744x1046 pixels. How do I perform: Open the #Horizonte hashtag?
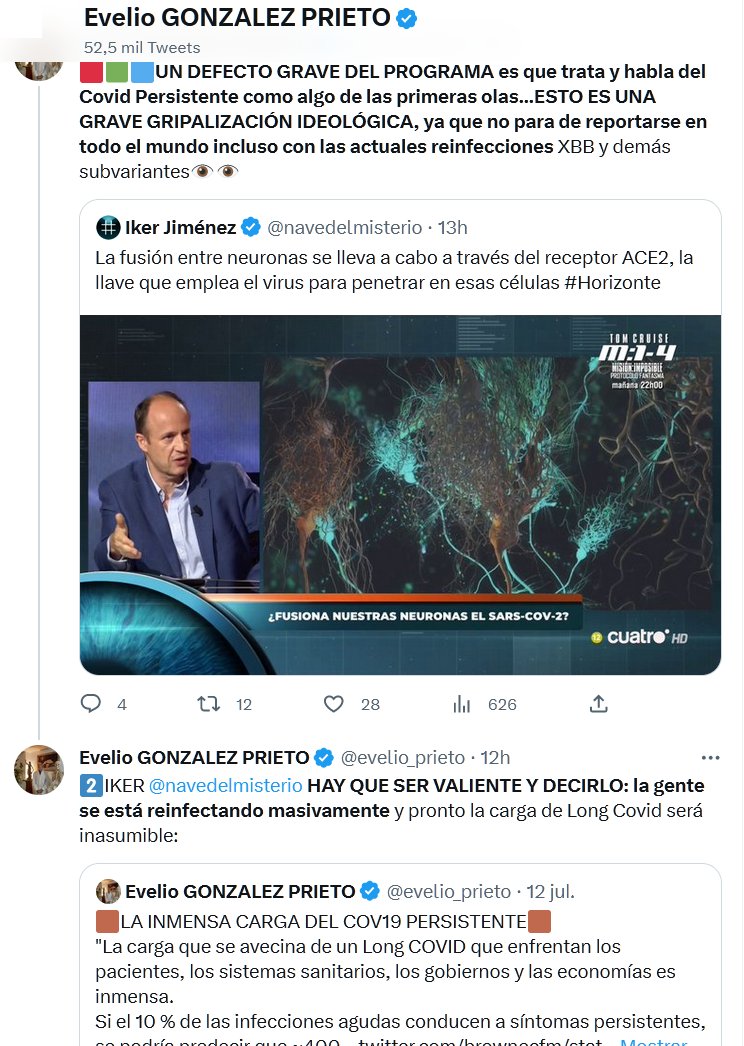613,282
